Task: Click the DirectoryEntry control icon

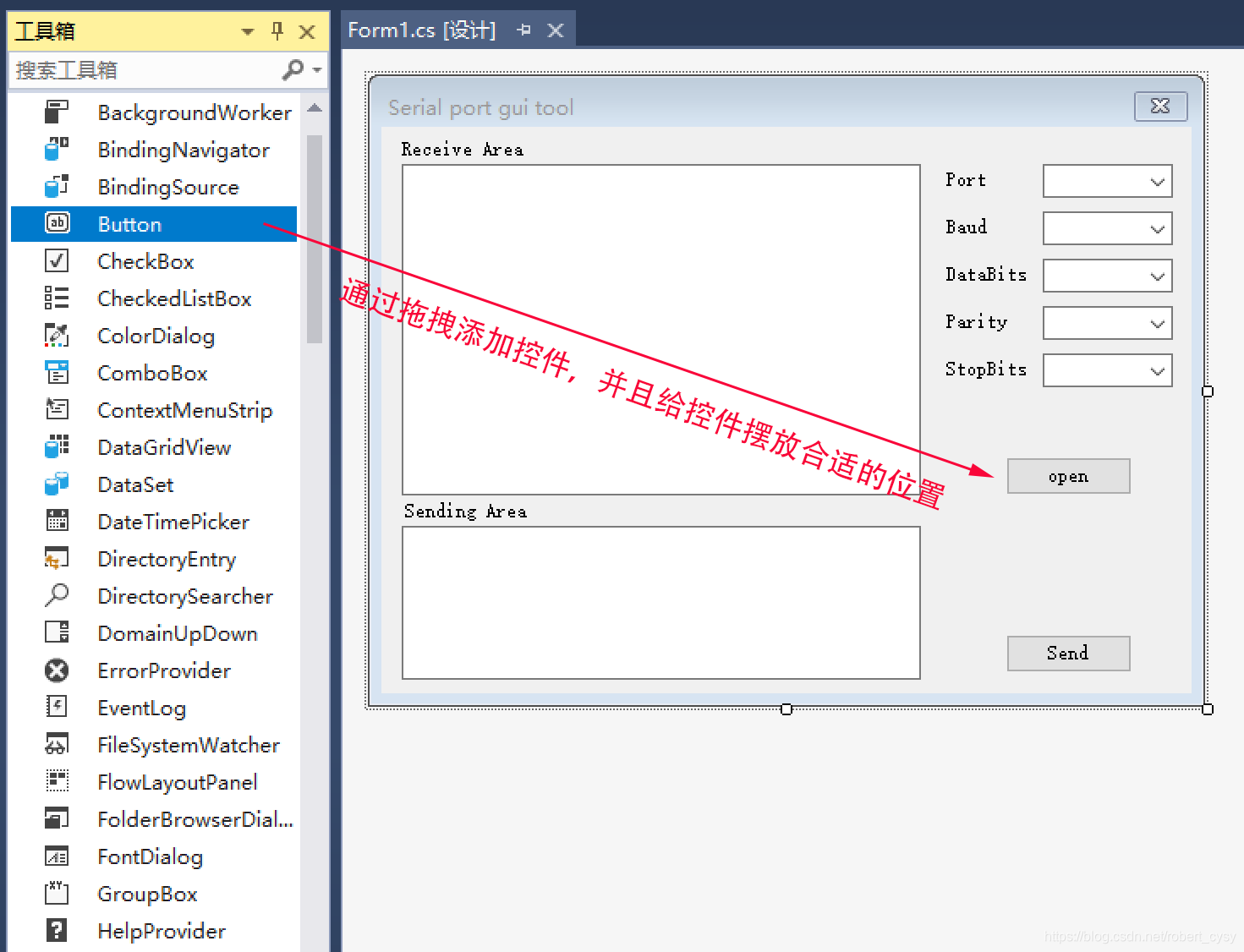Action: coord(57,558)
